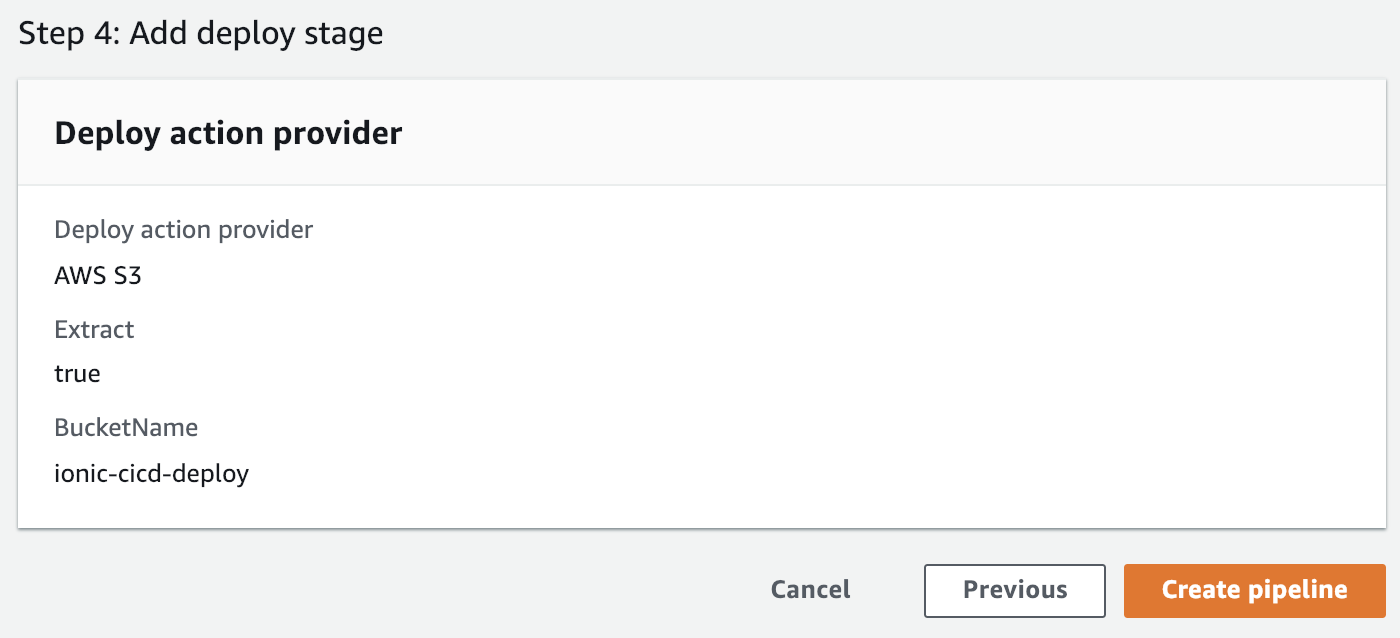Screen dimensions: 1400x638
Task: Click the word pipeline on the orange button
Action: pos(1299,590)
